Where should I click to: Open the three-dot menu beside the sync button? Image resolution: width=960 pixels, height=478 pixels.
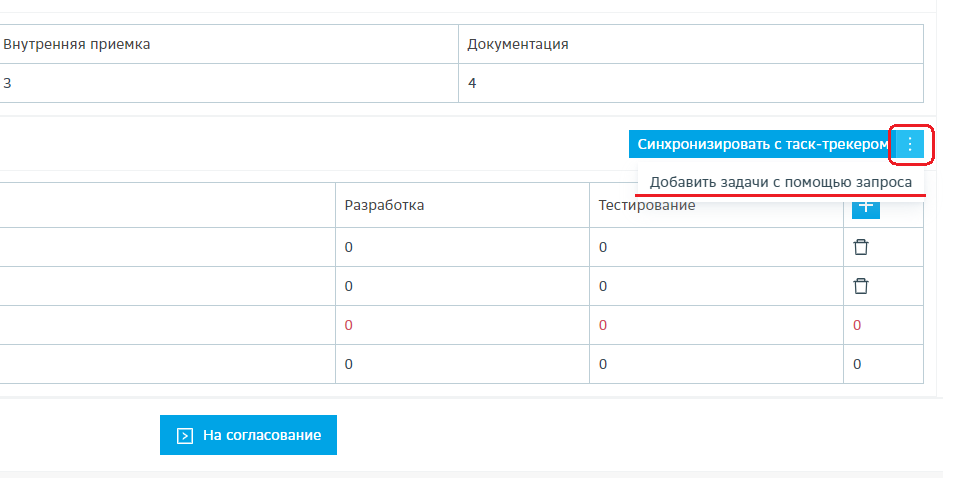click(910, 144)
